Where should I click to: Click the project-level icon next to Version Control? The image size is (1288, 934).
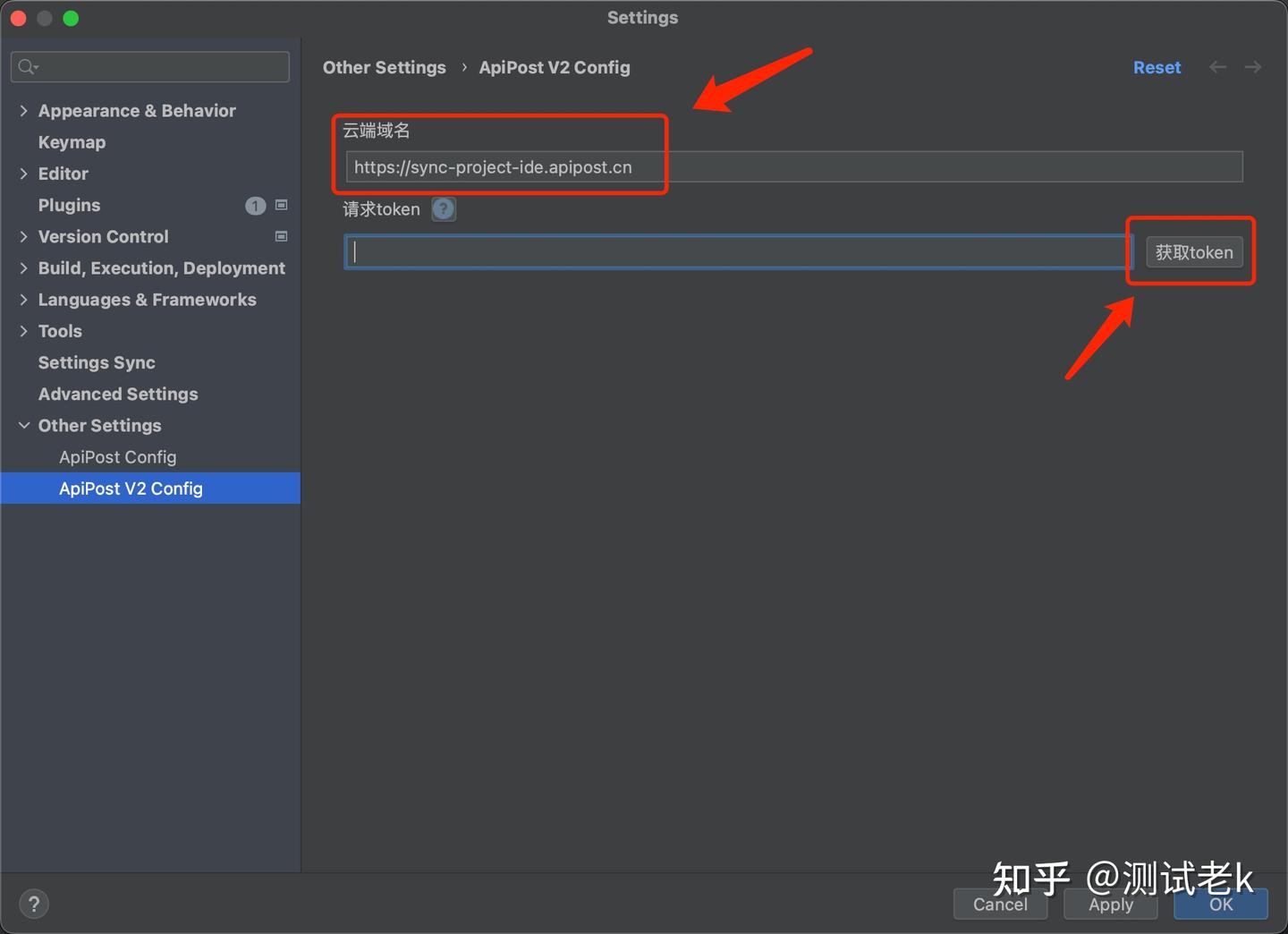point(282,236)
